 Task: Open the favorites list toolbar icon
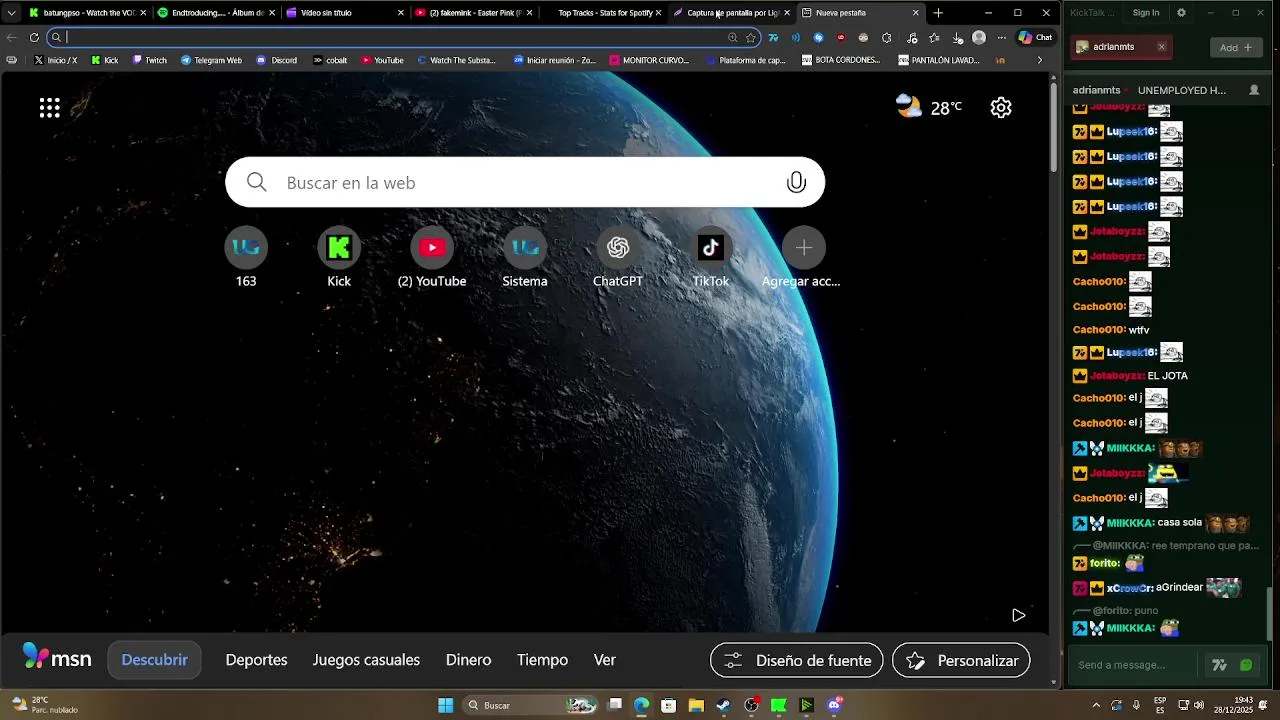(934, 38)
